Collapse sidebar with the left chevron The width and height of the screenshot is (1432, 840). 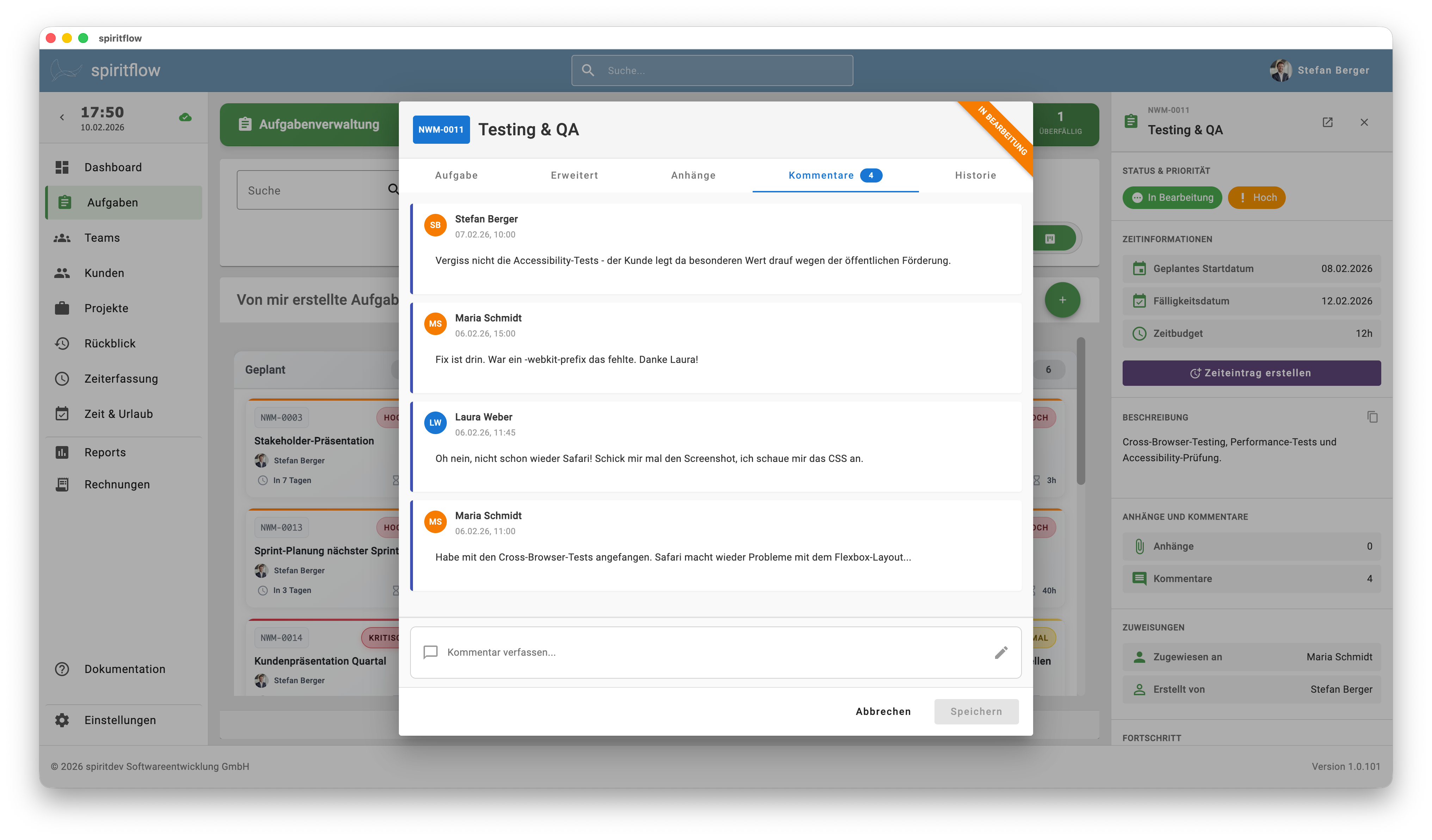(x=62, y=118)
